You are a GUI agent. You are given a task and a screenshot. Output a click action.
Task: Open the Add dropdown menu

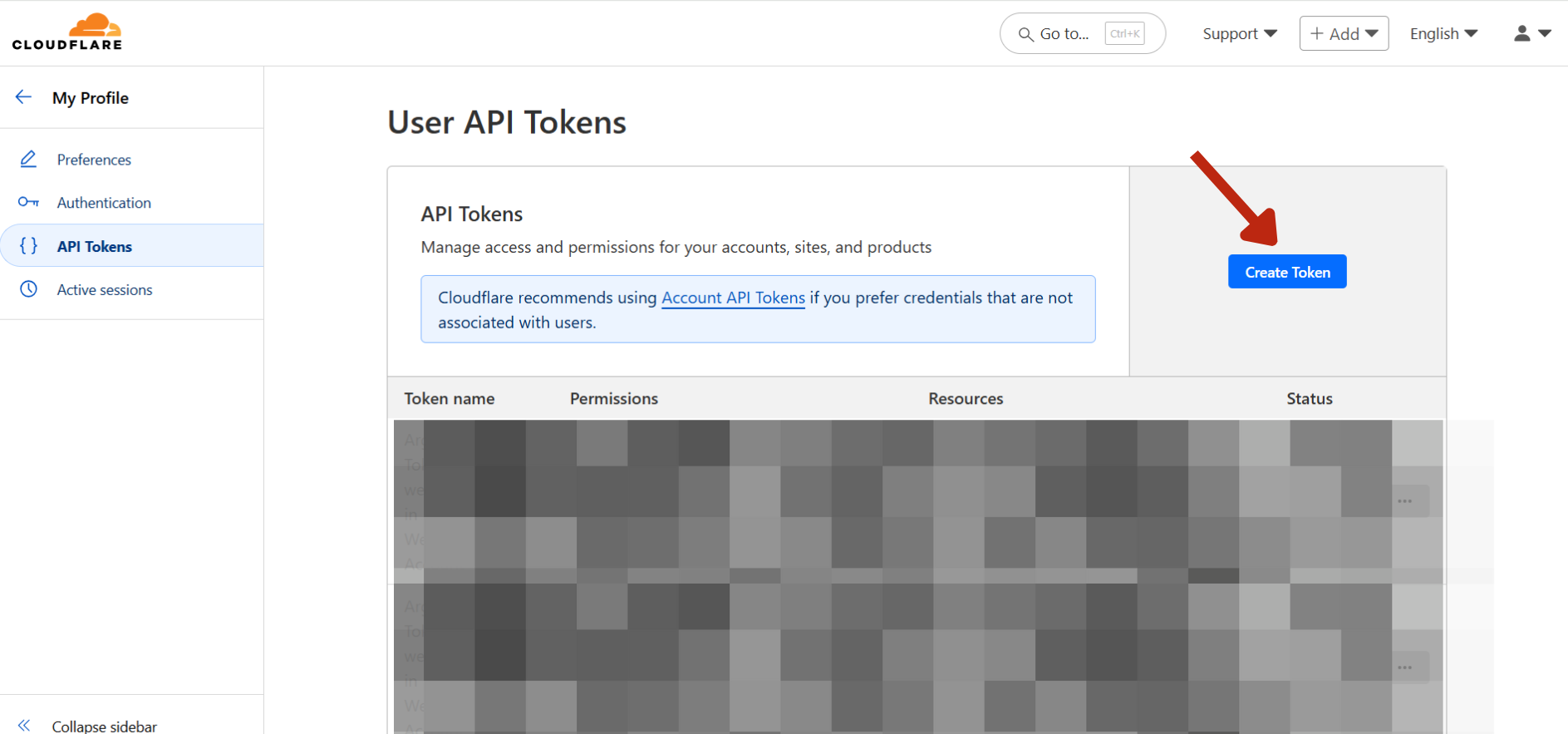coord(1344,33)
